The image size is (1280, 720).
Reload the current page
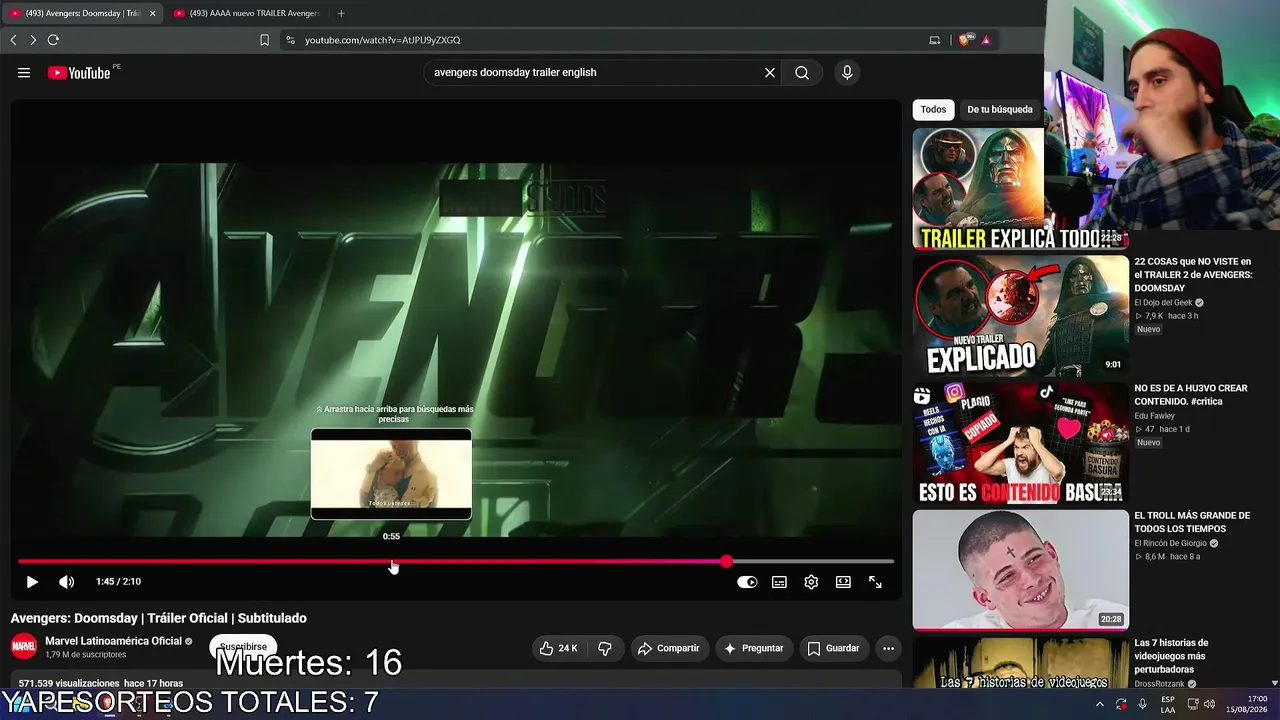(x=53, y=40)
